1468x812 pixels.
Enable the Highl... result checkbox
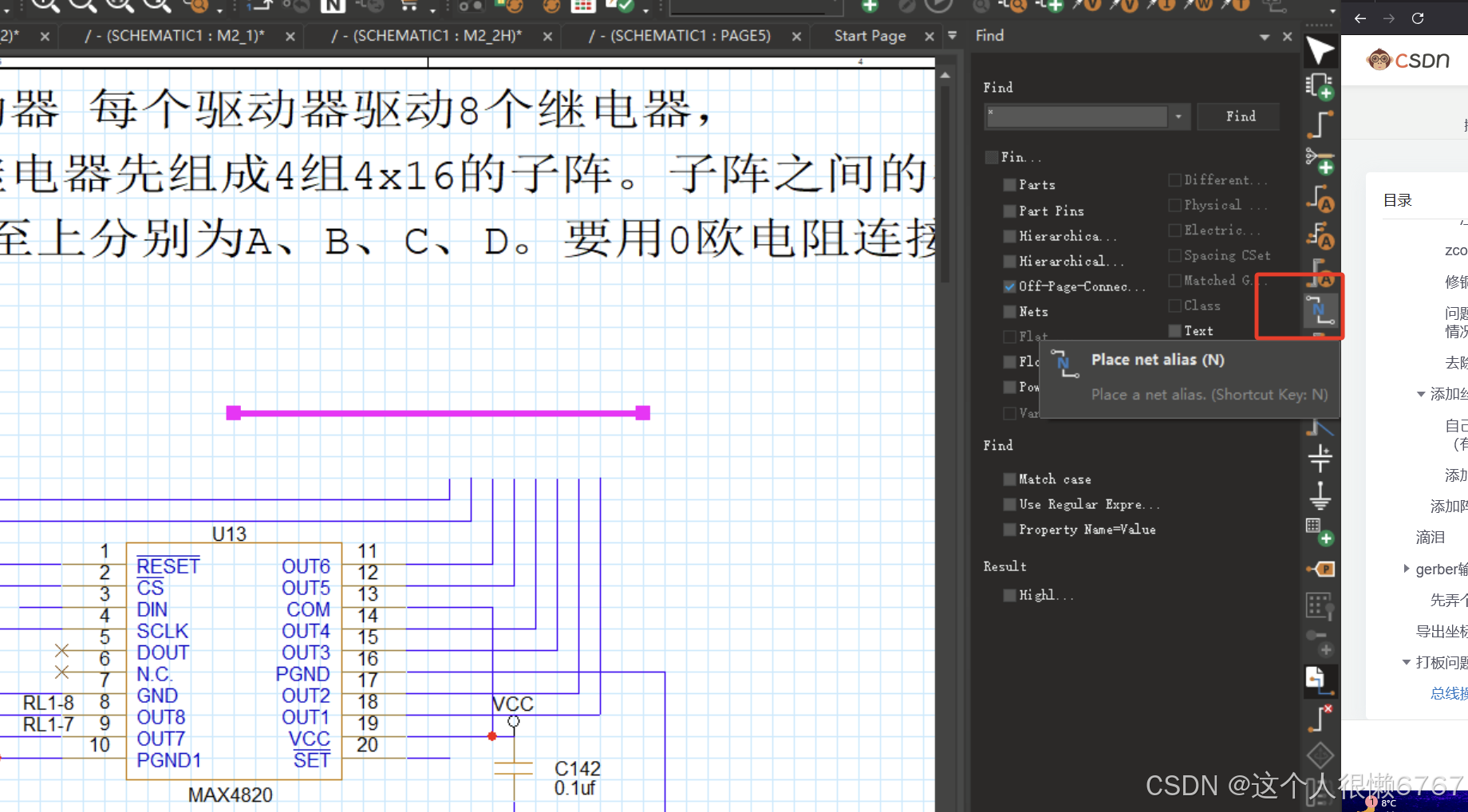1009,595
